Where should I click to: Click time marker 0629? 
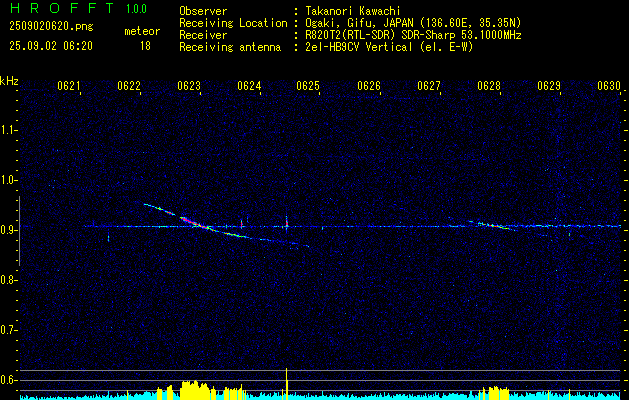tap(549, 85)
